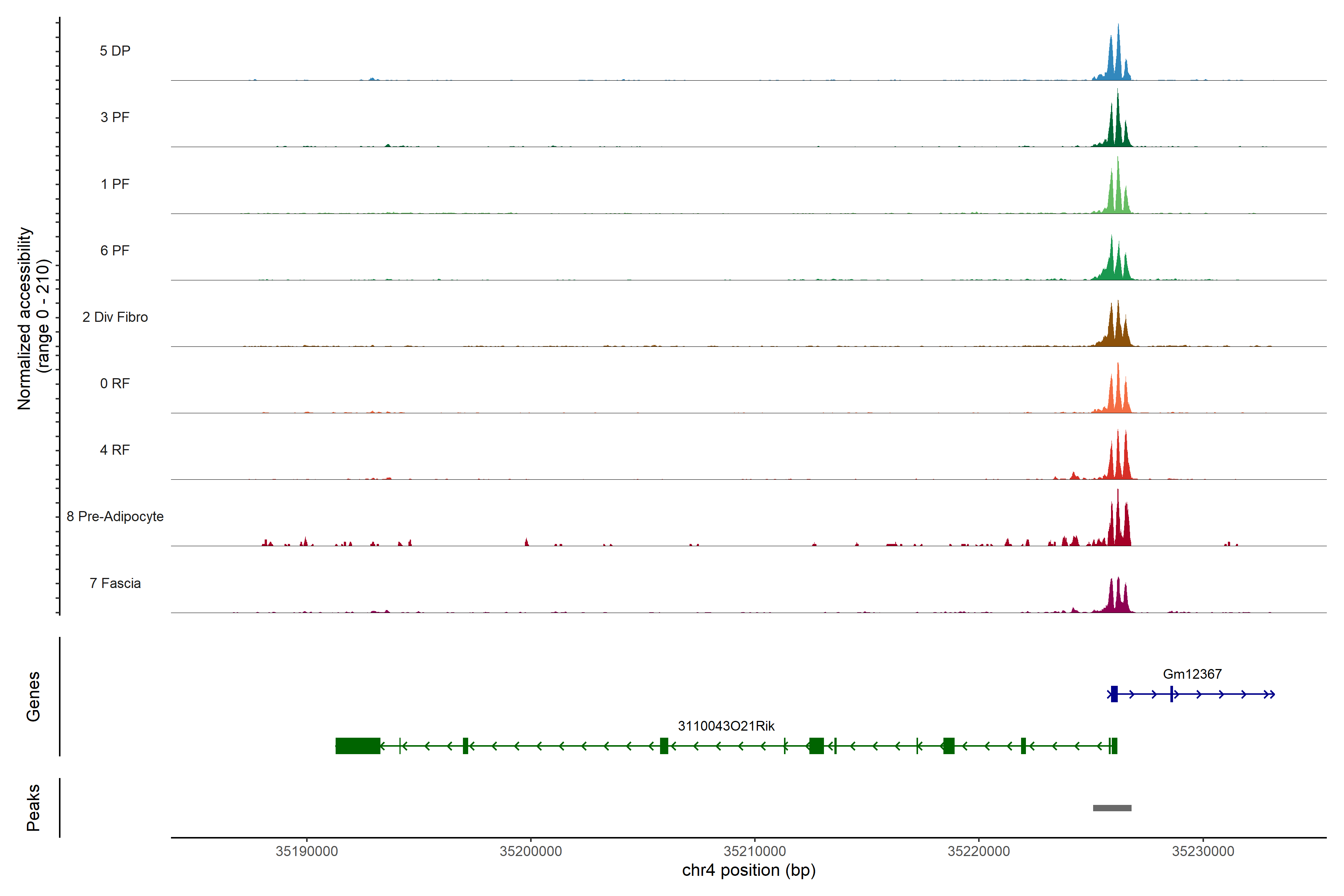
Task: Click the large green exon block at gene end
Action: 358,746
